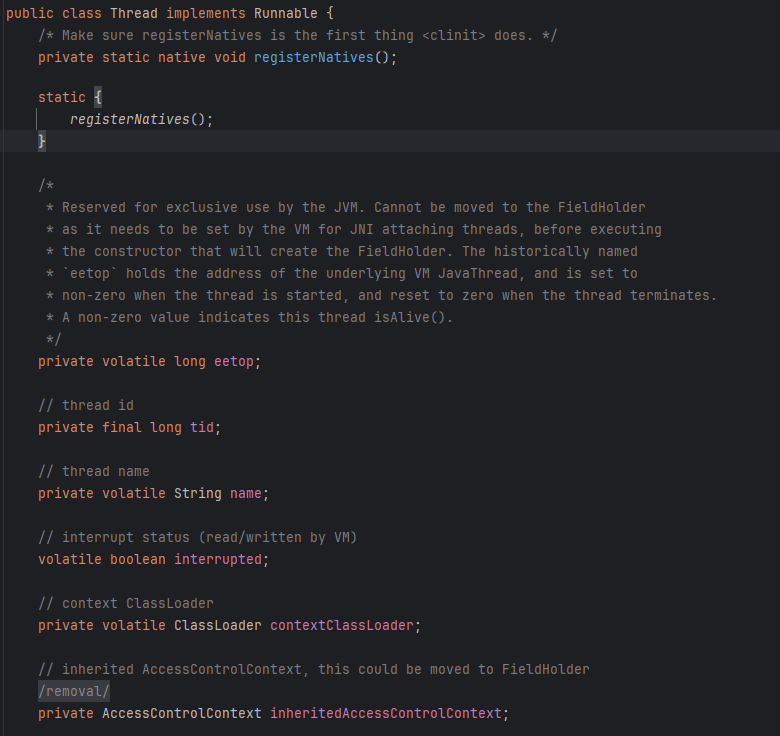Click the '// context ClassLoader' comment
The width and height of the screenshot is (780, 736).
(x=126, y=604)
